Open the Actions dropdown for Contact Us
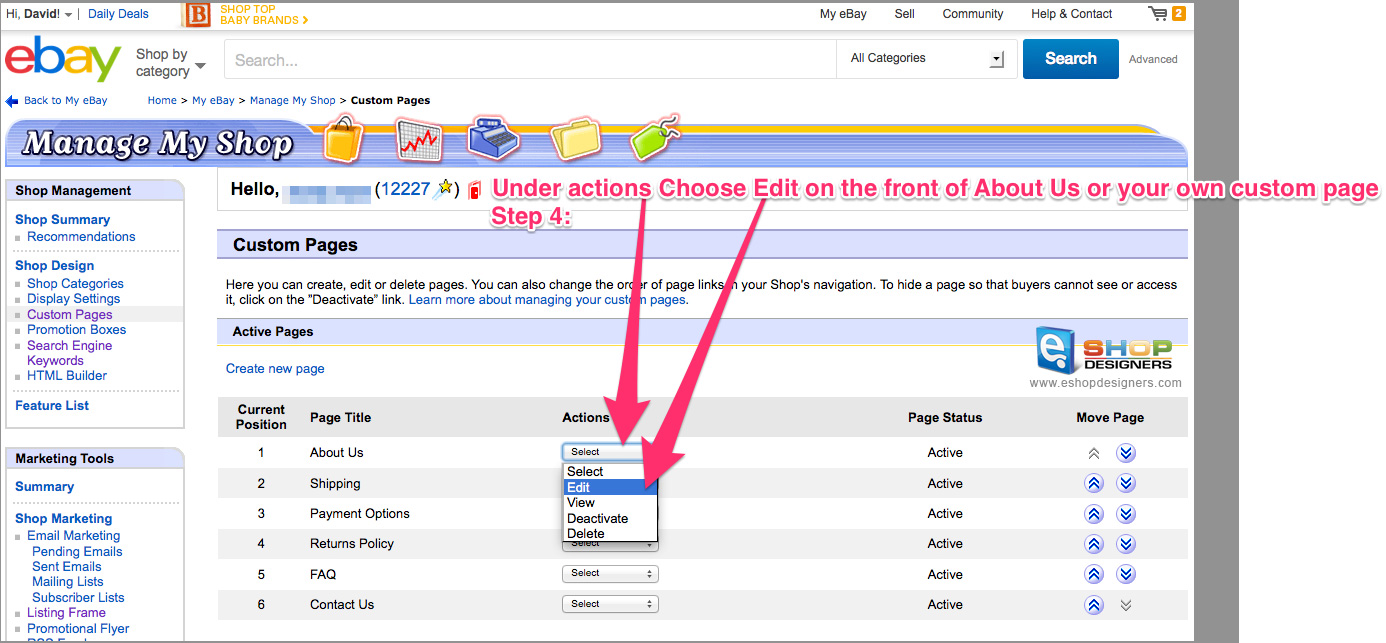 tap(610, 605)
